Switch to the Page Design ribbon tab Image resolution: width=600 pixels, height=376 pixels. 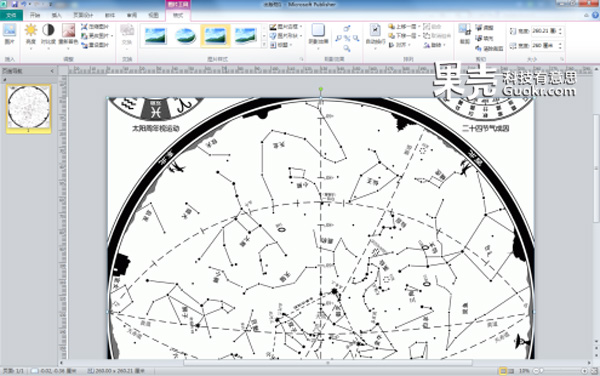point(83,15)
